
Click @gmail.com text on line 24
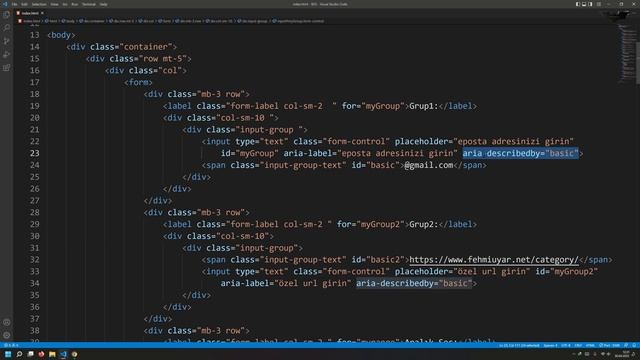tap(429, 165)
